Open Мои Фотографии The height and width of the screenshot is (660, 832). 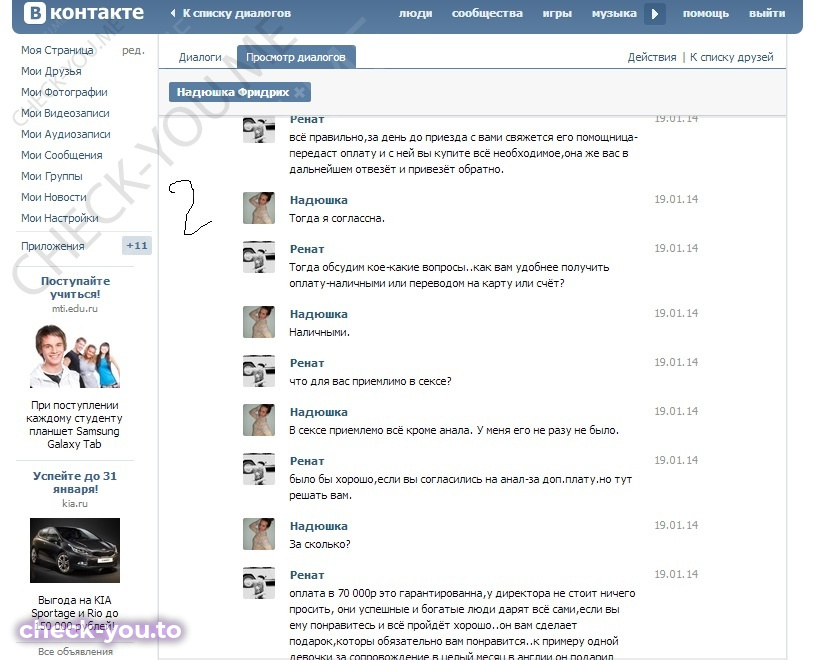pyautogui.click(x=64, y=92)
